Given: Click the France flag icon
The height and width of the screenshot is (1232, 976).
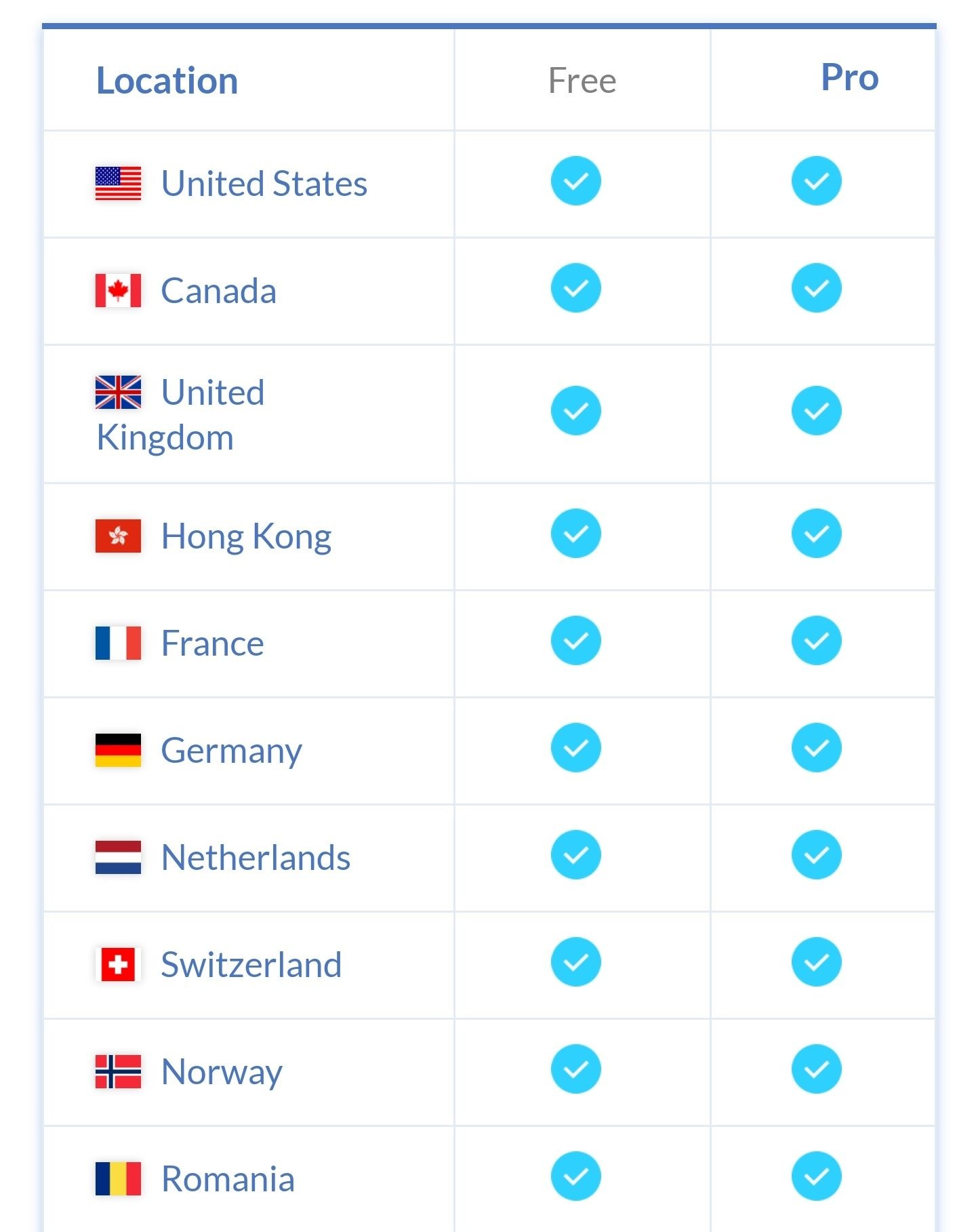Looking at the screenshot, I should coord(118,643).
